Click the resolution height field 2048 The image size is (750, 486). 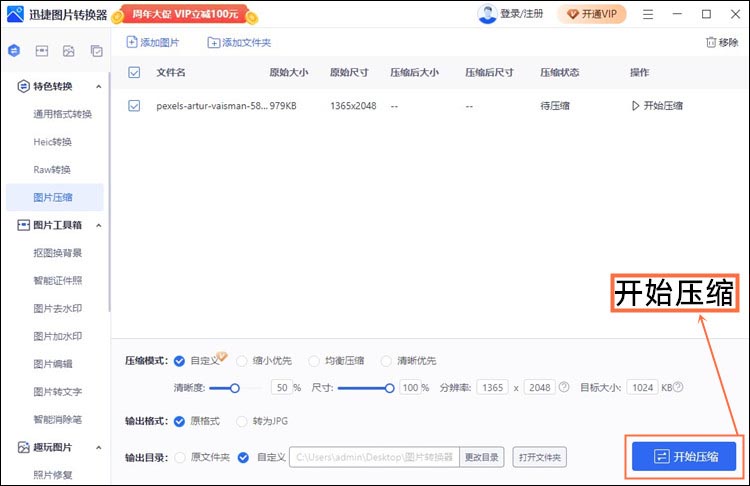pyautogui.click(x=540, y=387)
